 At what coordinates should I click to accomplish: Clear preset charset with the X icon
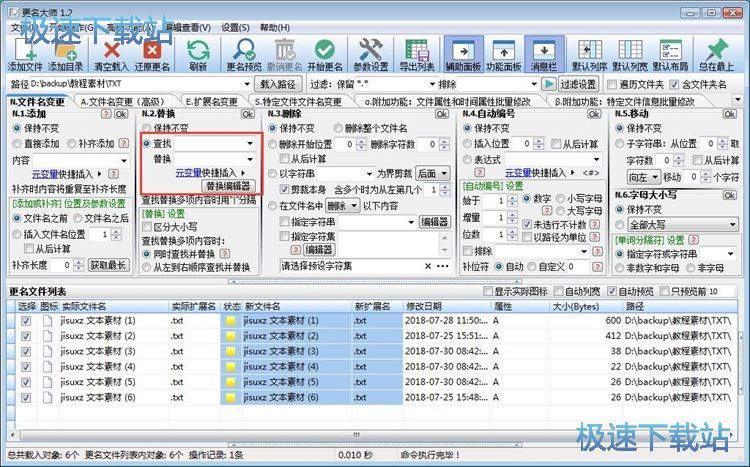428,267
